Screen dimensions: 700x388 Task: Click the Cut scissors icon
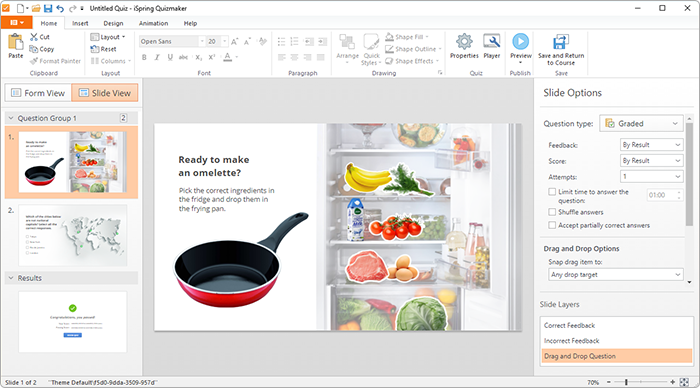(34, 37)
